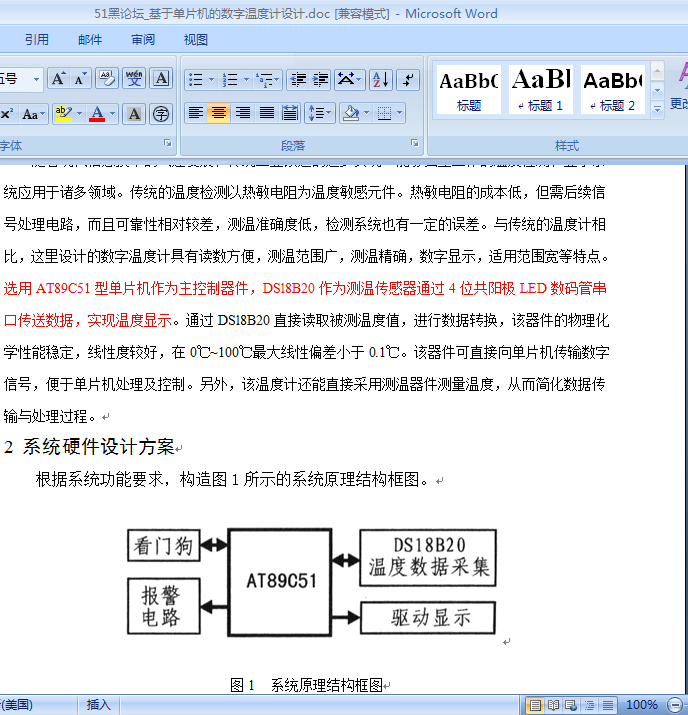Expand the font size combo box
688x715 pixels.
pos(36,79)
